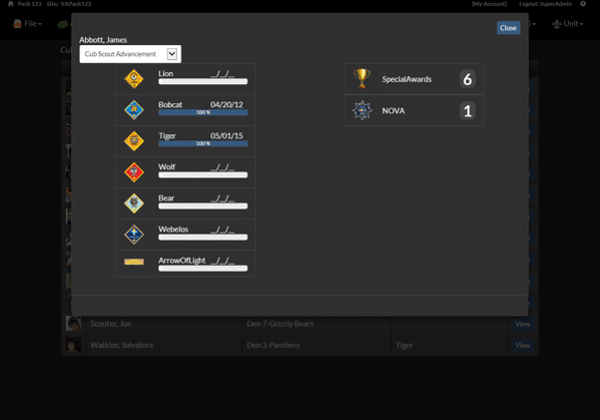The width and height of the screenshot is (600, 420).
Task: Click the Bear rank badge icon
Action: pyautogui.click(x=134, y=203)
